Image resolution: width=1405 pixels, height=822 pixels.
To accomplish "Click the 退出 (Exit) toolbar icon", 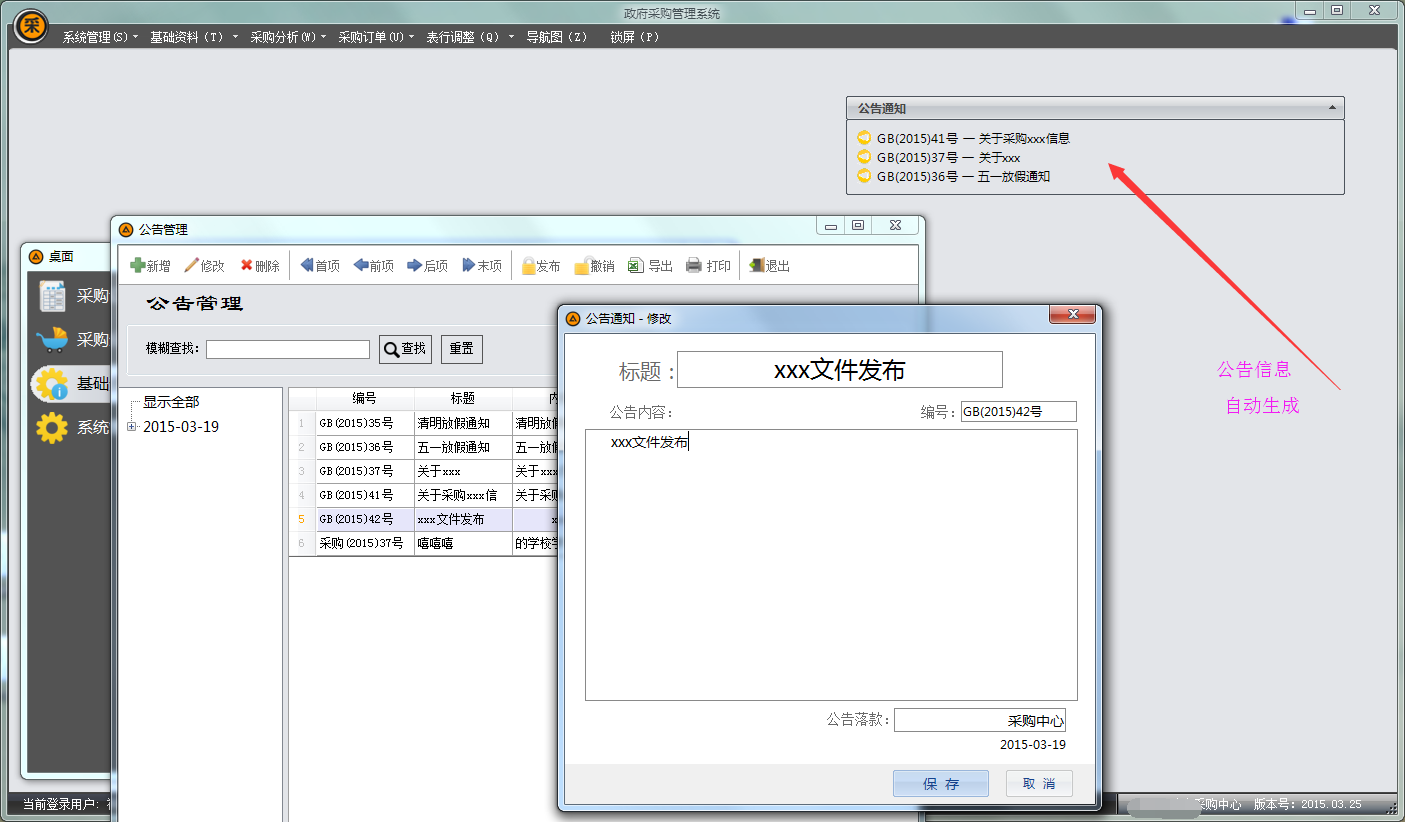I will pyautogui.click(x=757, y=266).
